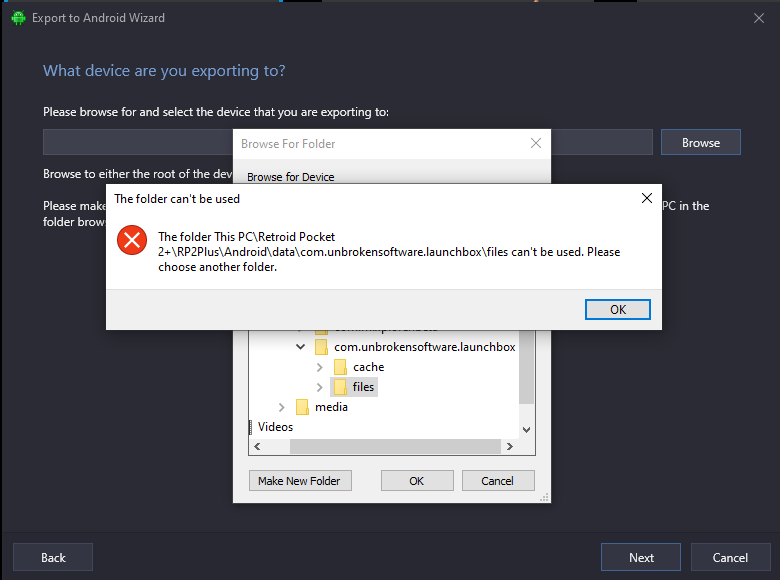
Task: Click the media folder icon
Action: click(302, 407)
